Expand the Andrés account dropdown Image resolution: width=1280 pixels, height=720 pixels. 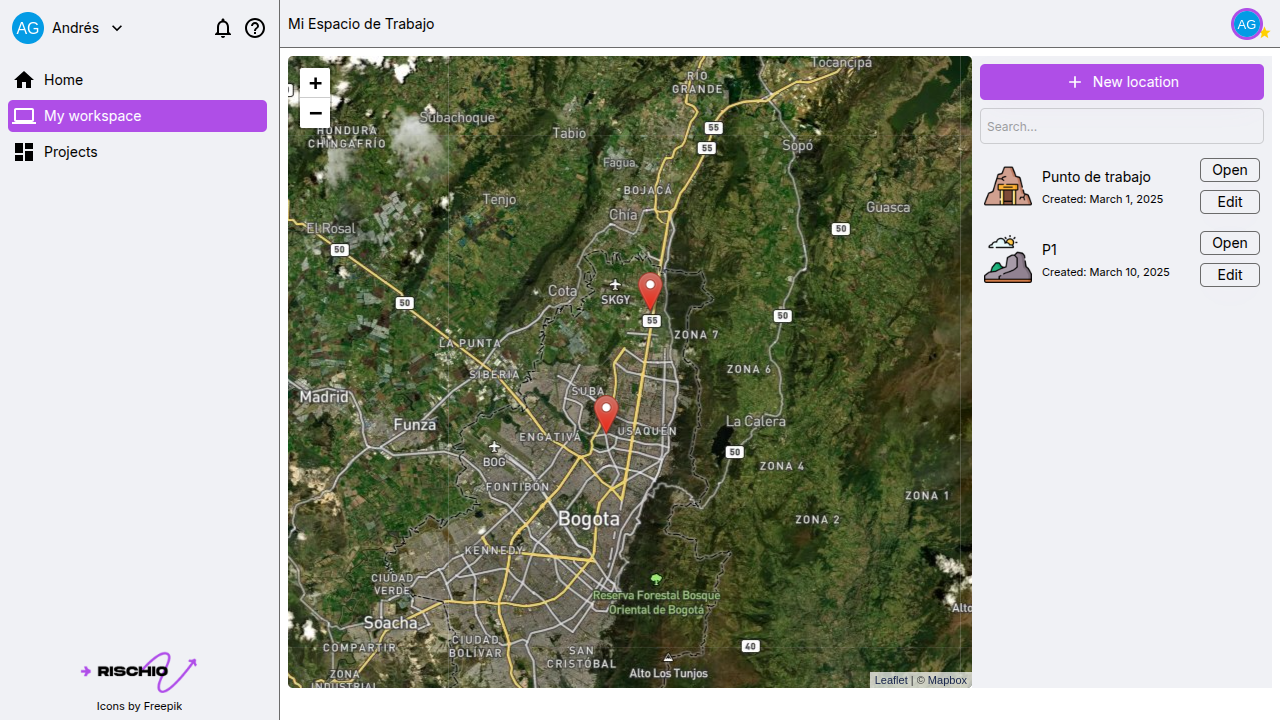[116, 28]
